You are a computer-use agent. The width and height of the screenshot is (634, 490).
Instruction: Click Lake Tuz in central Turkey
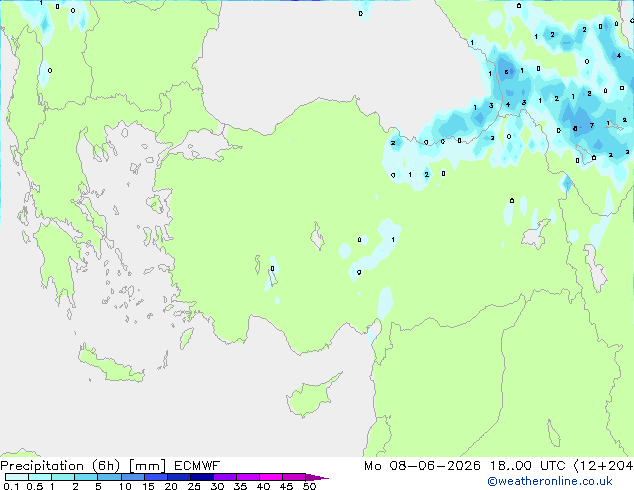[317, 237]
